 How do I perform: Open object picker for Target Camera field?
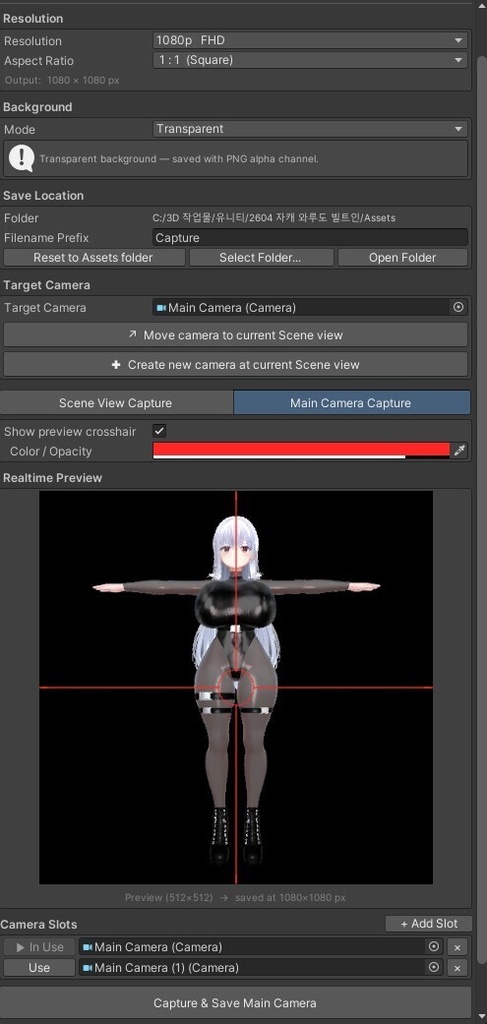pyautogui.click(x=458, y=307)
